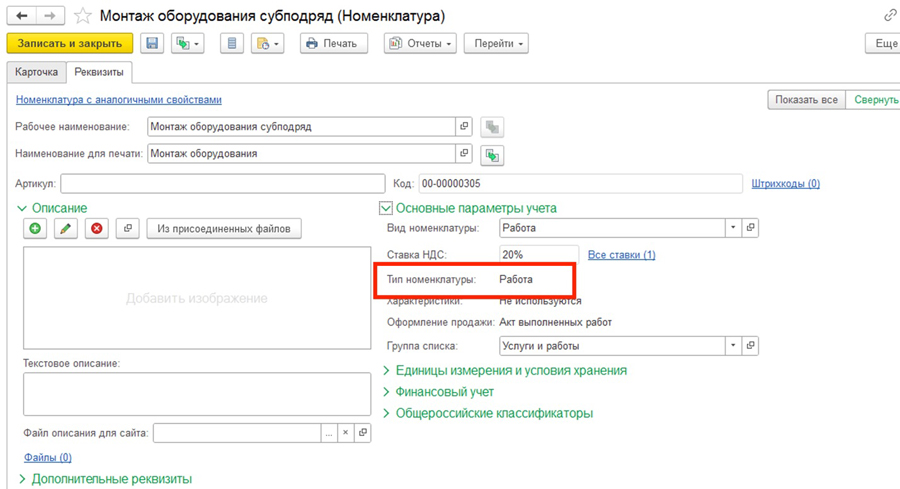
Task: Click the back navigation arrow
Action: point(22,16)
